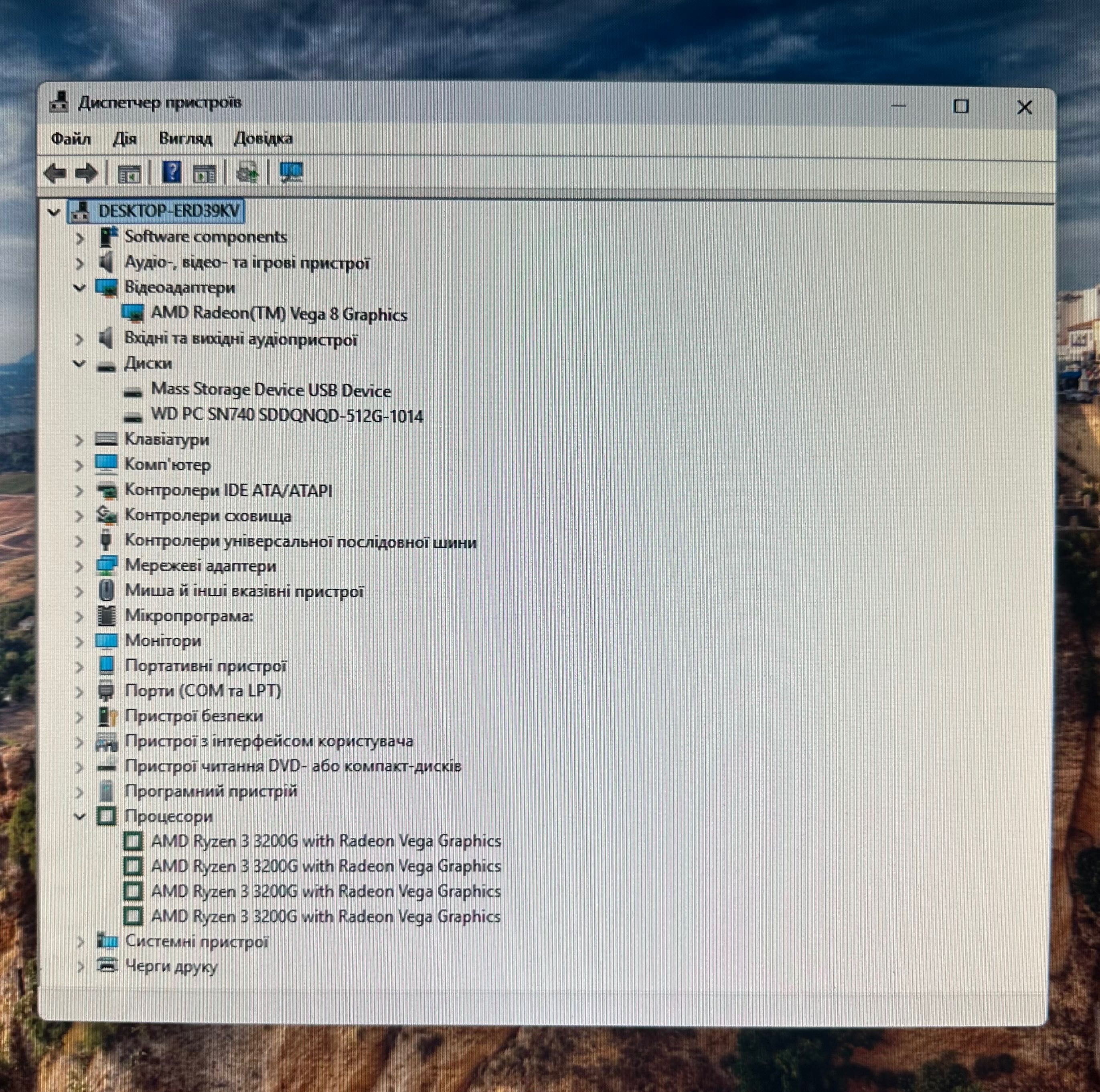The image size is (1100, 1092).
Task: Collapse the Процесори category
Action: point(80,816)
